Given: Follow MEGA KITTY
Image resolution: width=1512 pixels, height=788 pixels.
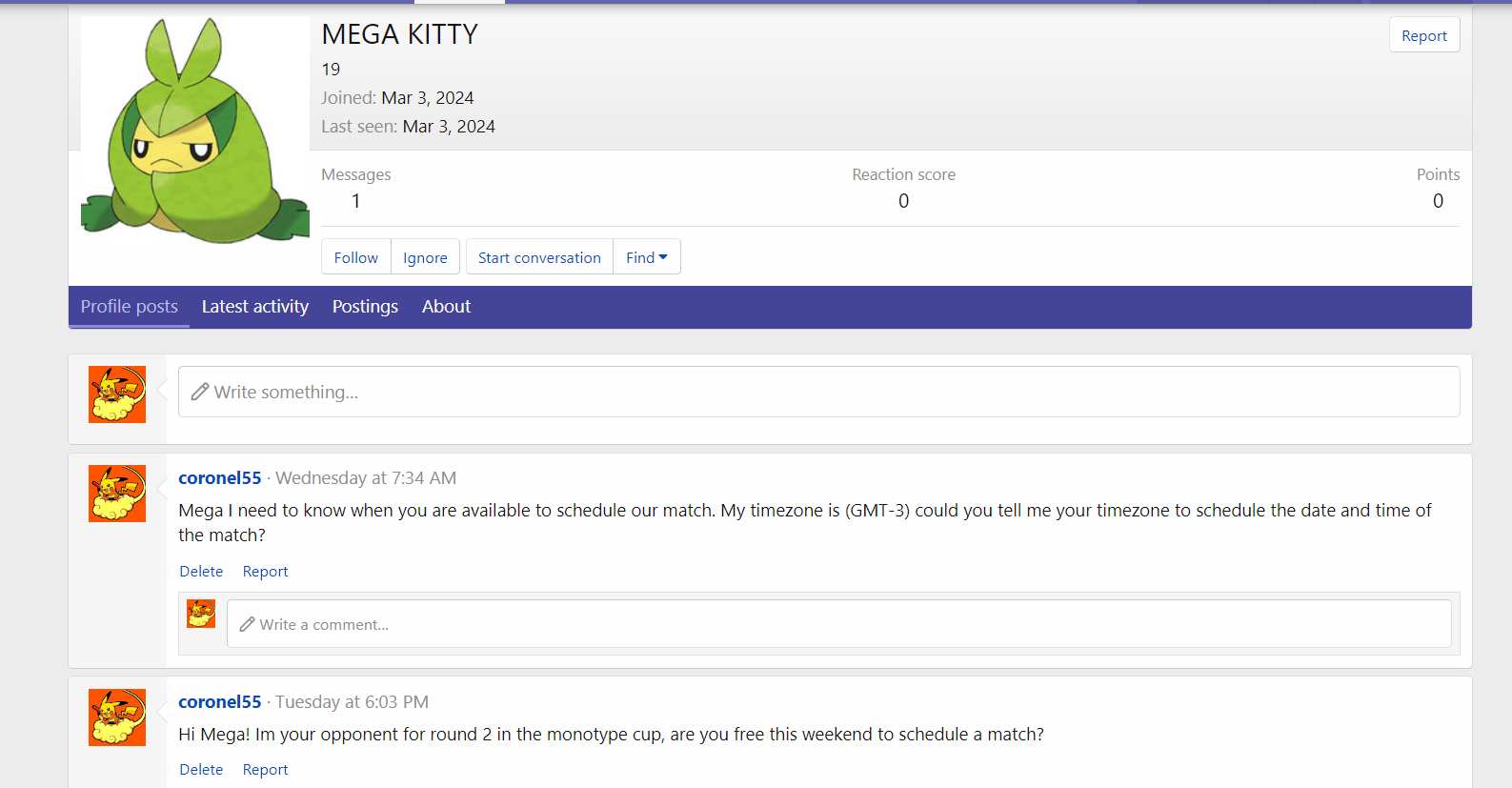Looking at the screenshot, I should [x=355, y=257].
